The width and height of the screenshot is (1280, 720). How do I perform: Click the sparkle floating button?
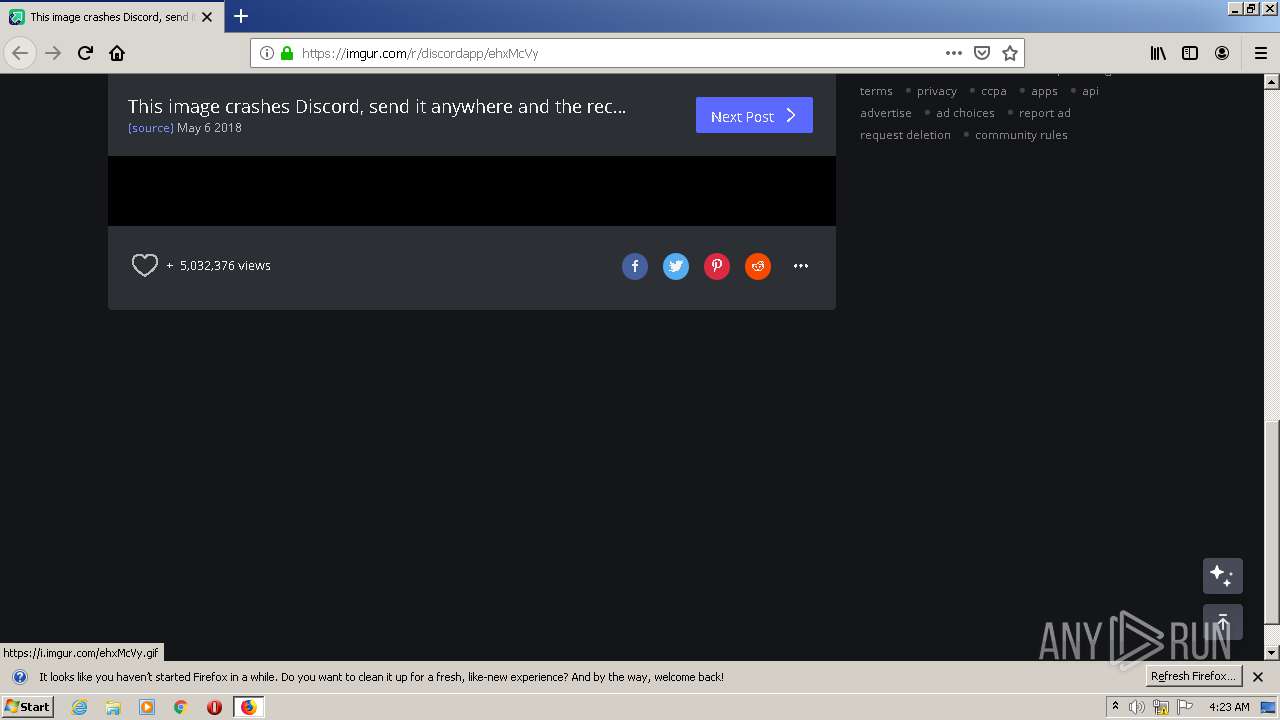tap(1222, 576)
